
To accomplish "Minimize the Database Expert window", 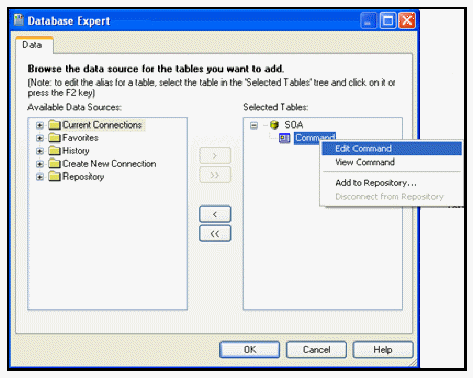I will tap(368, 21).
